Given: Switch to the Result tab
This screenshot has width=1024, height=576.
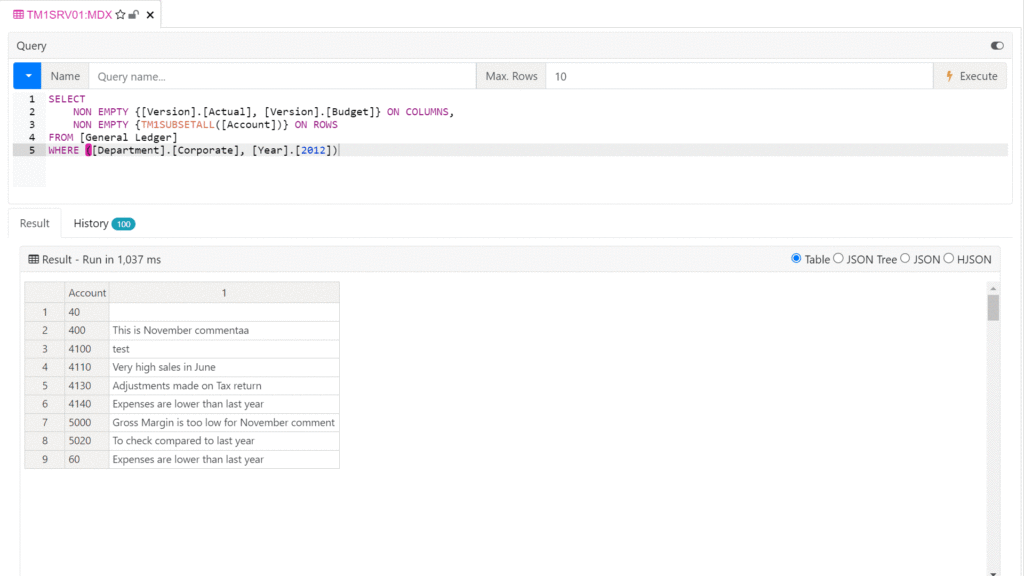Looking at the screenshot, I should (x=34, y=223).
